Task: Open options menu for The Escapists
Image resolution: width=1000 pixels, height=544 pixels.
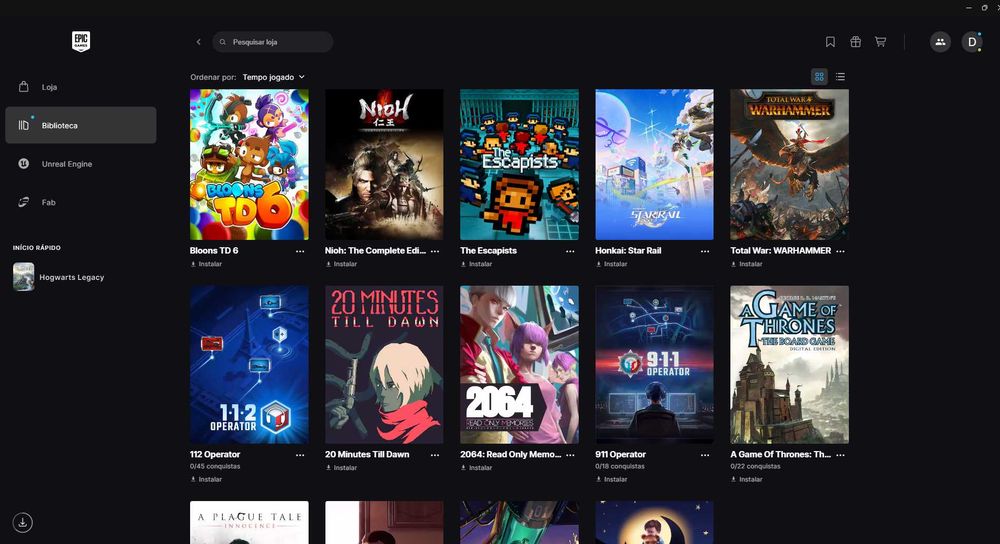Action: click(570, 251)
